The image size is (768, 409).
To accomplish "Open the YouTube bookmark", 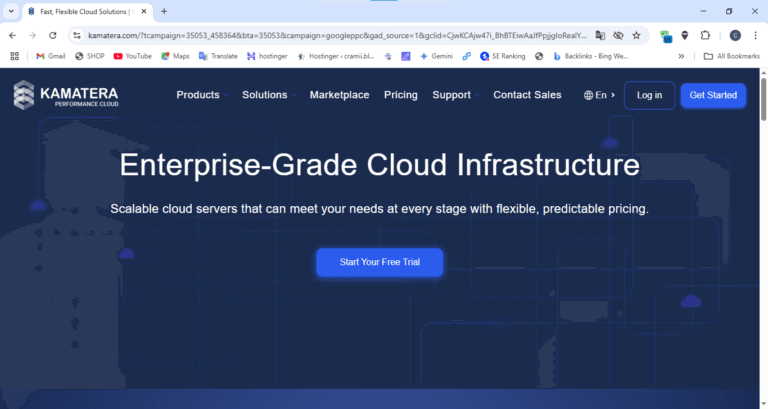I will click(133, 56).
